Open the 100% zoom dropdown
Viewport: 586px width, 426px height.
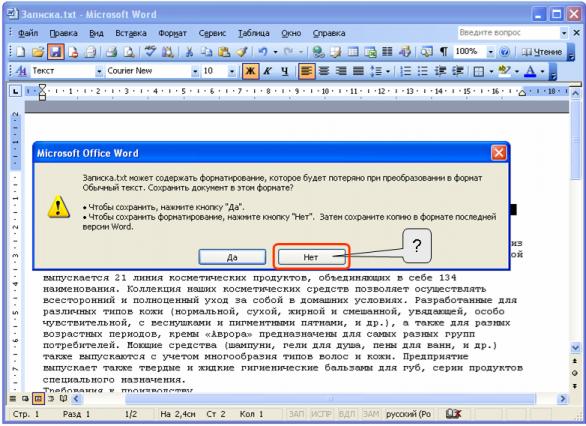[490, 52]
